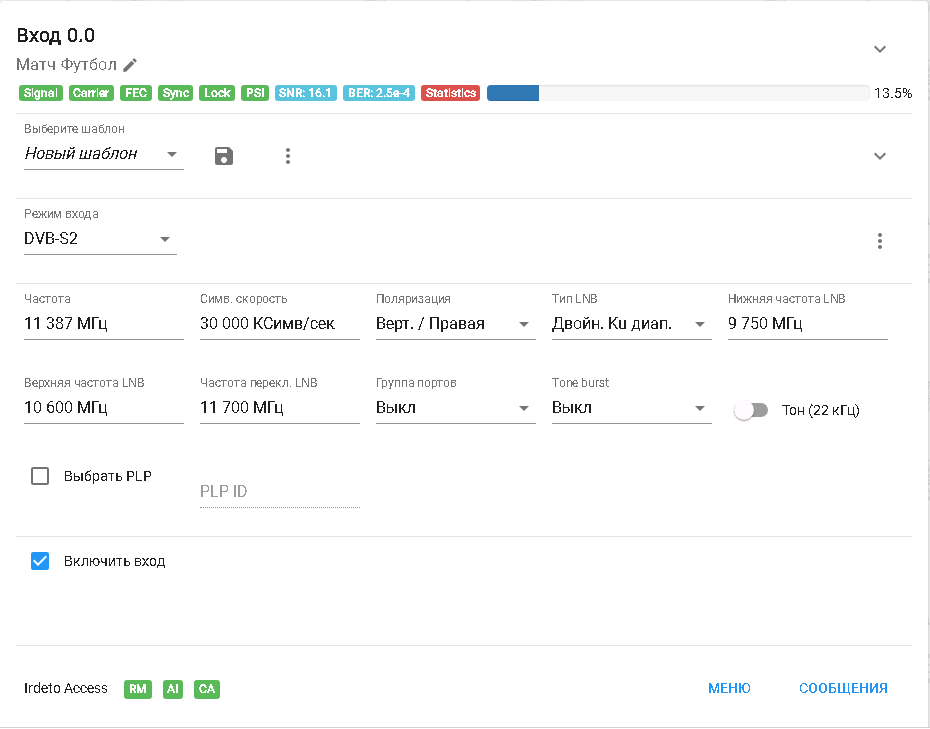Open the Режим входа DVB-S2 dropdown
930x729 pixels.
100,239
